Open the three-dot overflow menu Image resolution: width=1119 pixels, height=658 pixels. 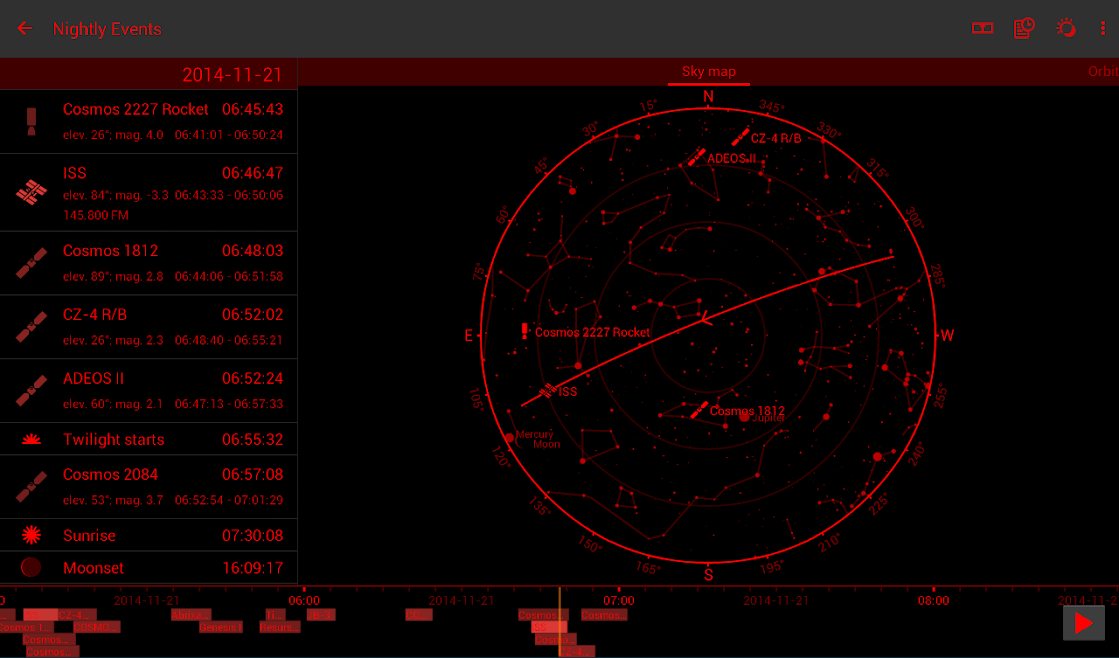[1102, 29]
